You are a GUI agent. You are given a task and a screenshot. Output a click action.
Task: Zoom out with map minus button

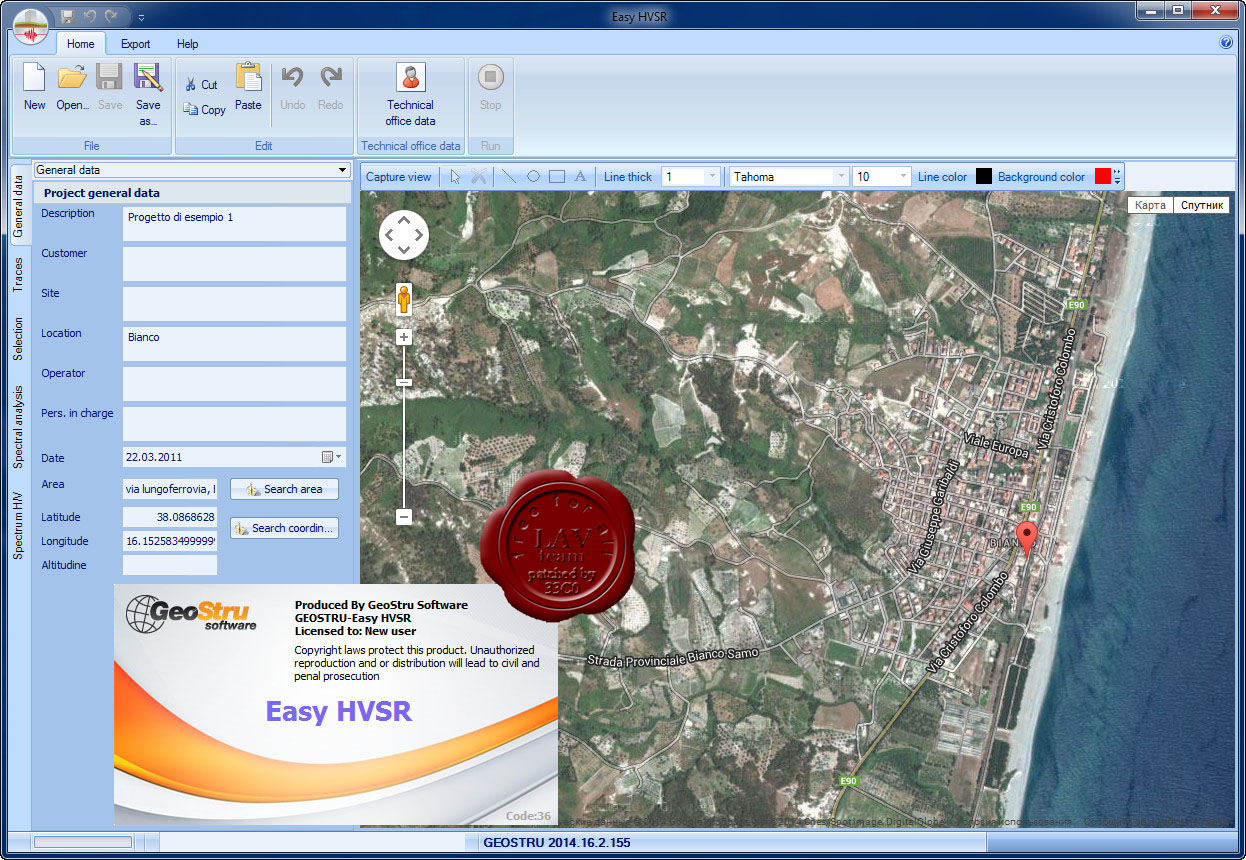404,517
